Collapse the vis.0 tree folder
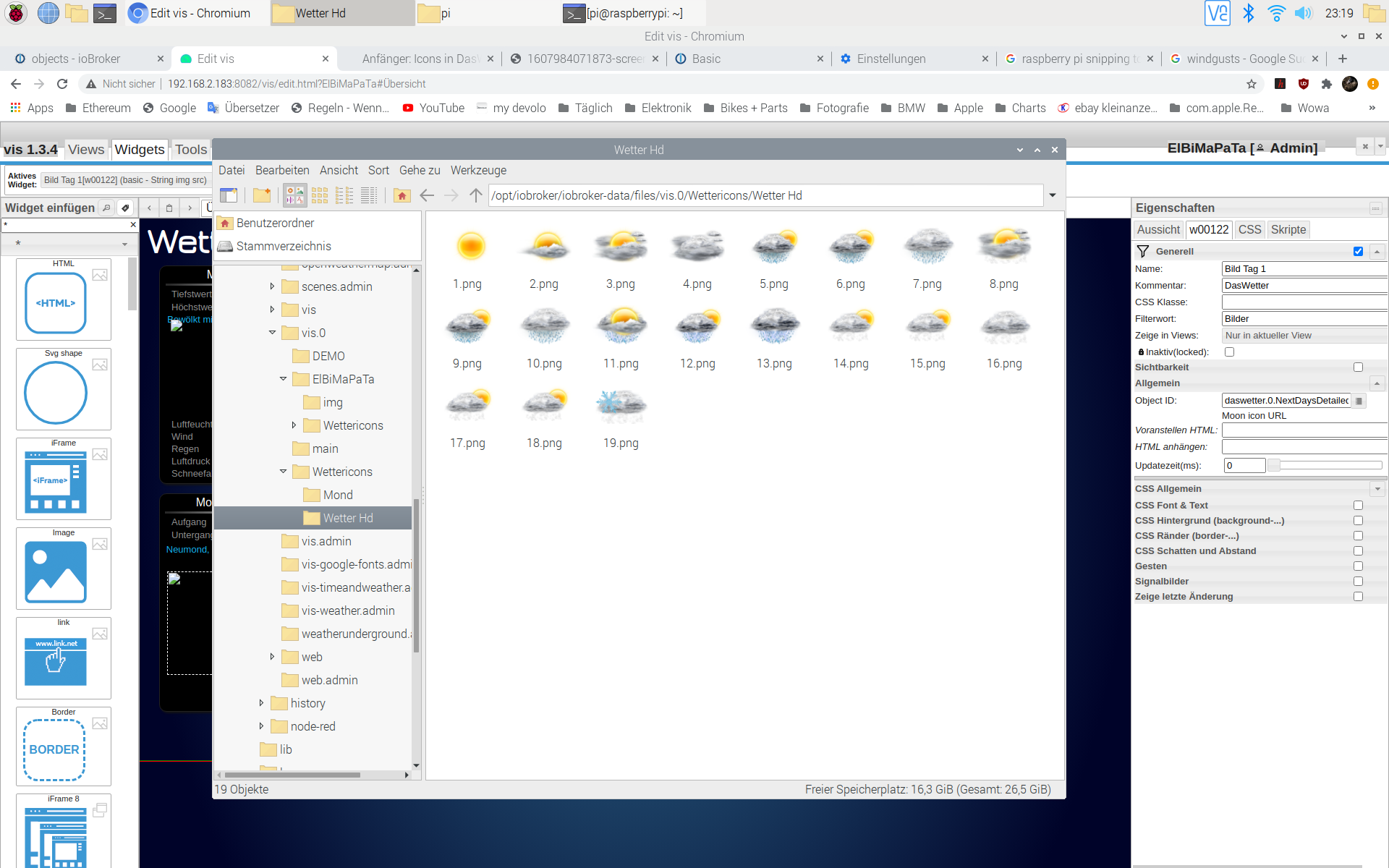The image size is (1389, 868). (x=272, y=333)
